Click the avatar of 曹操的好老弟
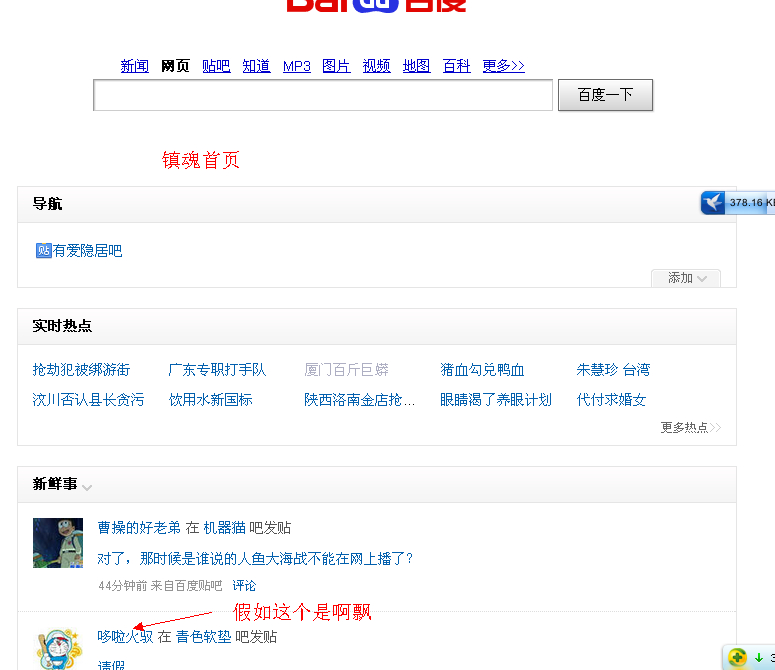The width and height of the screenshot is (775, 670). pyautogui.click(x=58, y=543)
